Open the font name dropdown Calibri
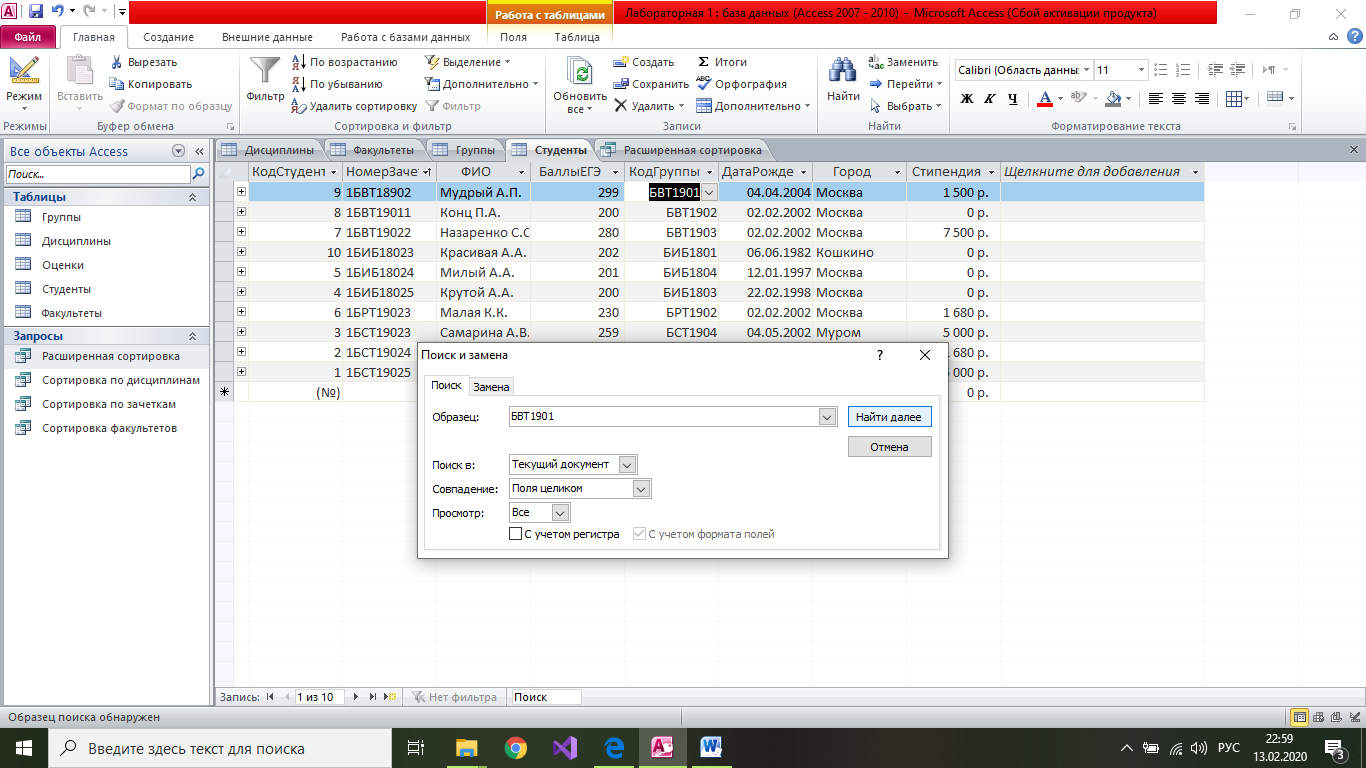 pos(1087,70)
